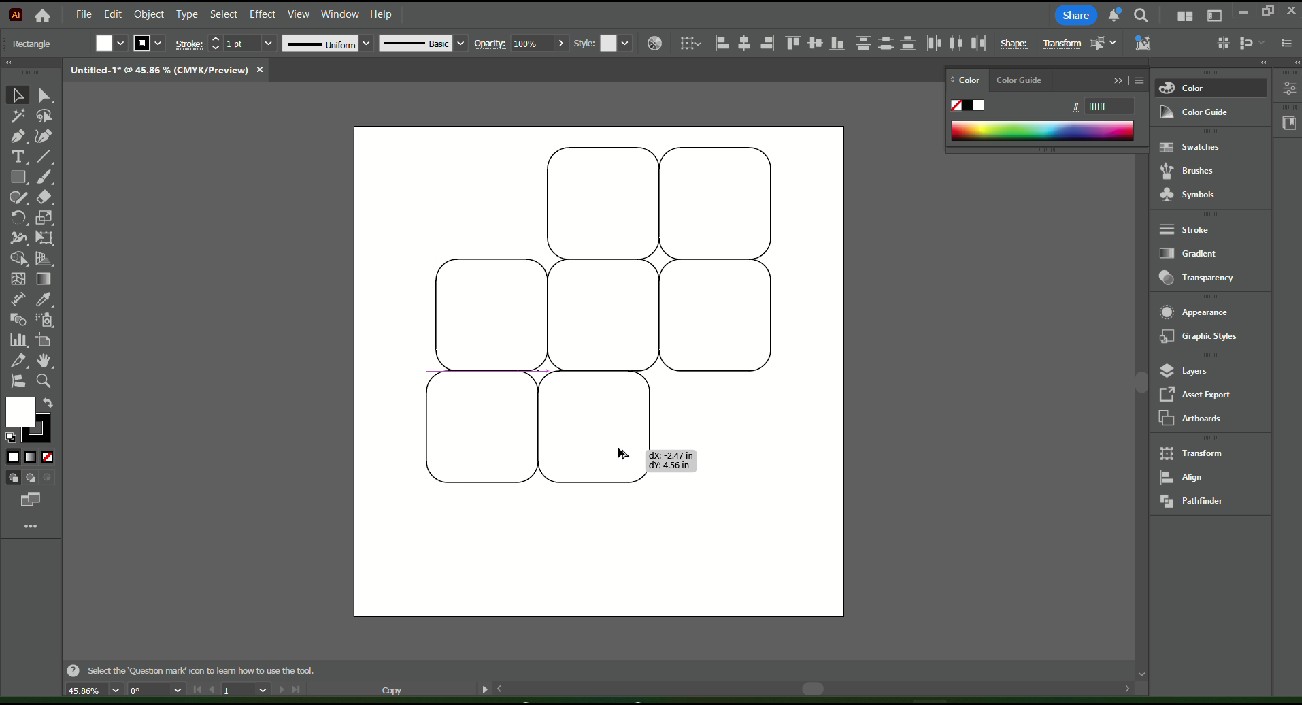
Task: Select the Direct Selection tool
Action: tap(44, 95)
